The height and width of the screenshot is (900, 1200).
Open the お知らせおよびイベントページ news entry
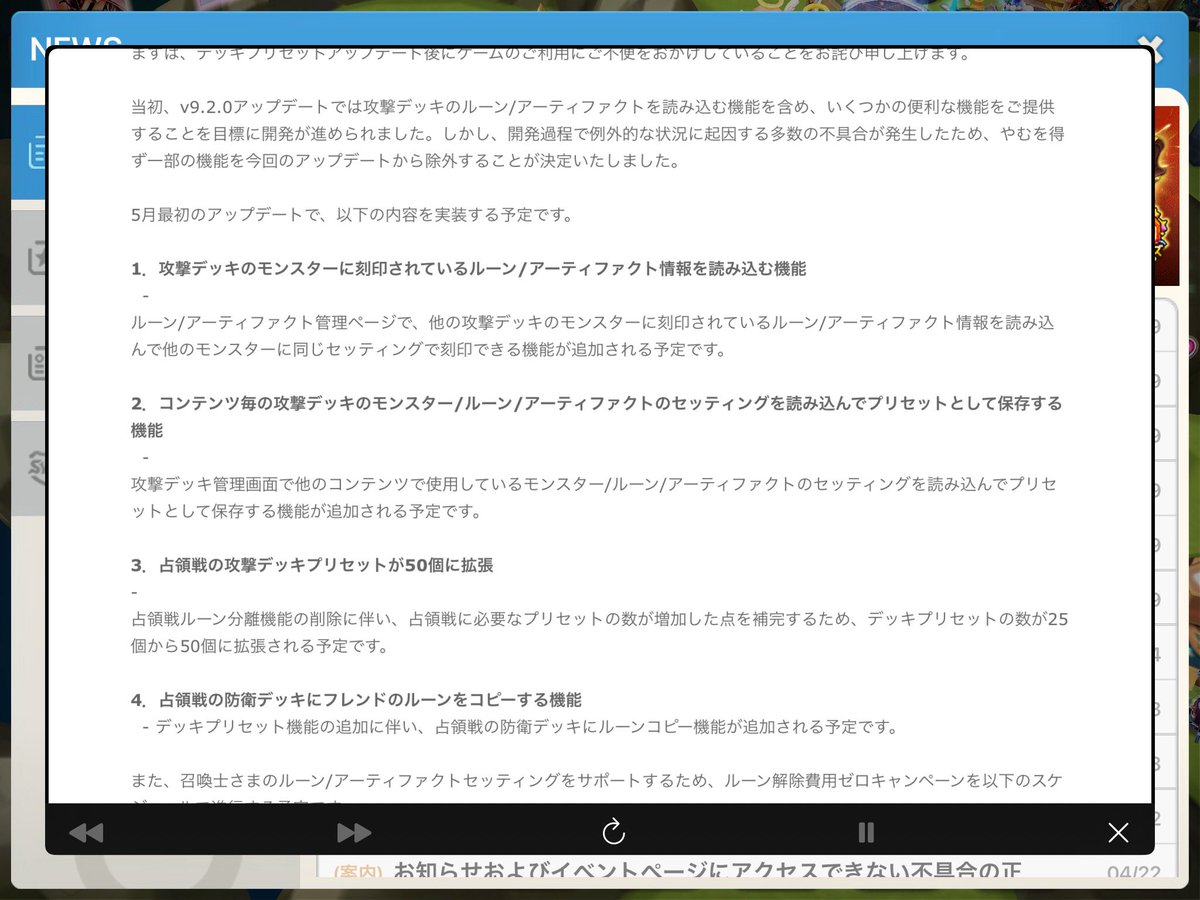point(706,872)
